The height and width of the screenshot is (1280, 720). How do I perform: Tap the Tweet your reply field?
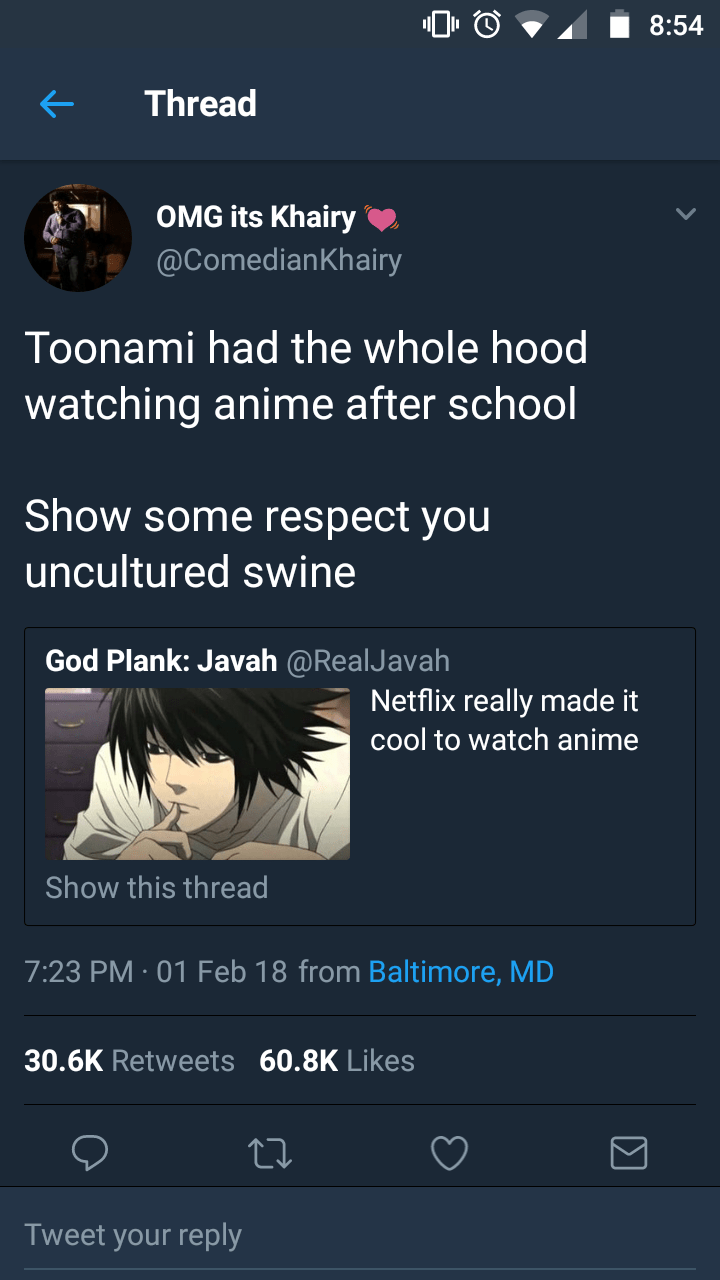point(360,1235)
